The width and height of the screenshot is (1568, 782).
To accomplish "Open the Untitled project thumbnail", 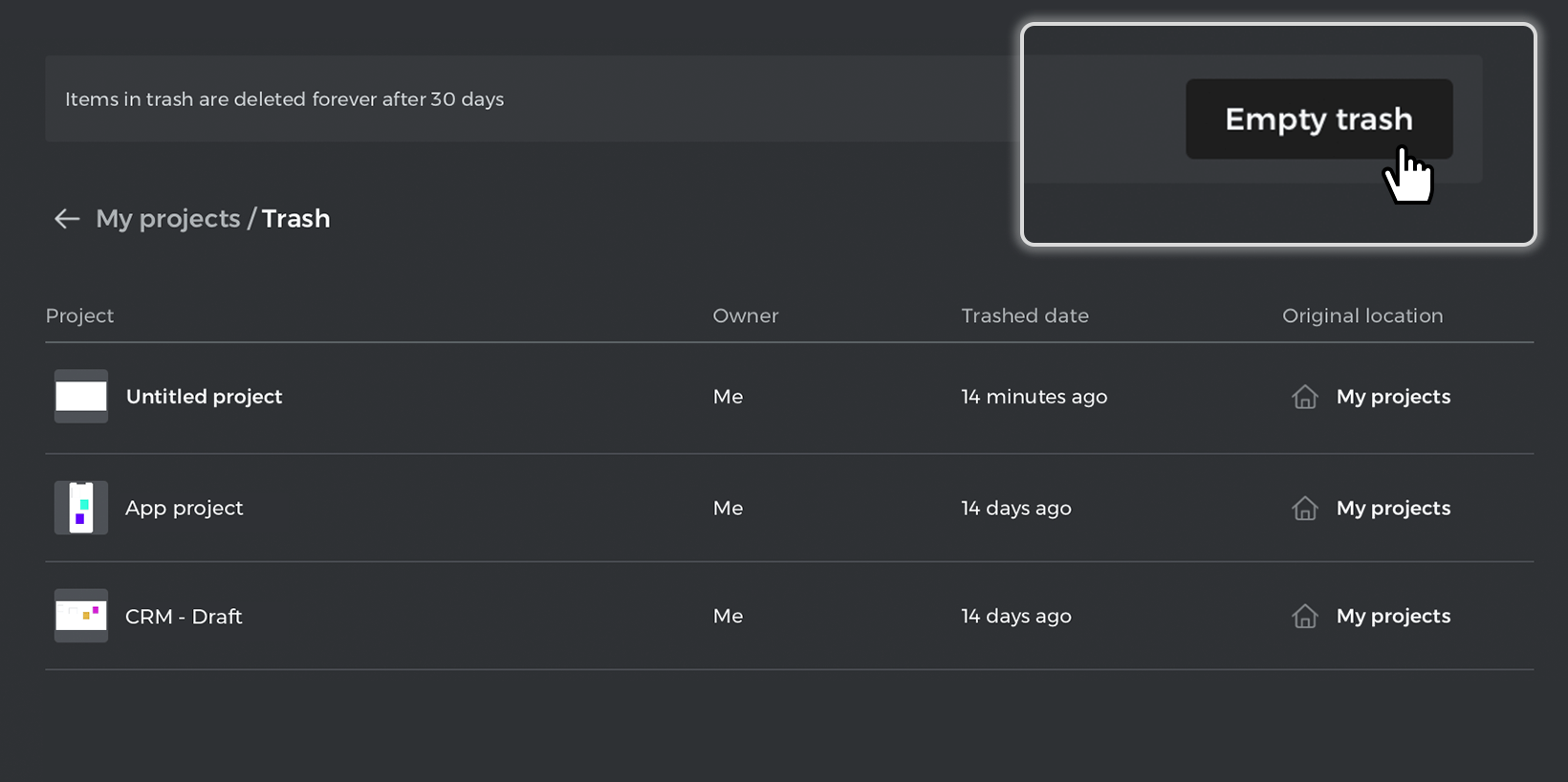I will point(81,396).
